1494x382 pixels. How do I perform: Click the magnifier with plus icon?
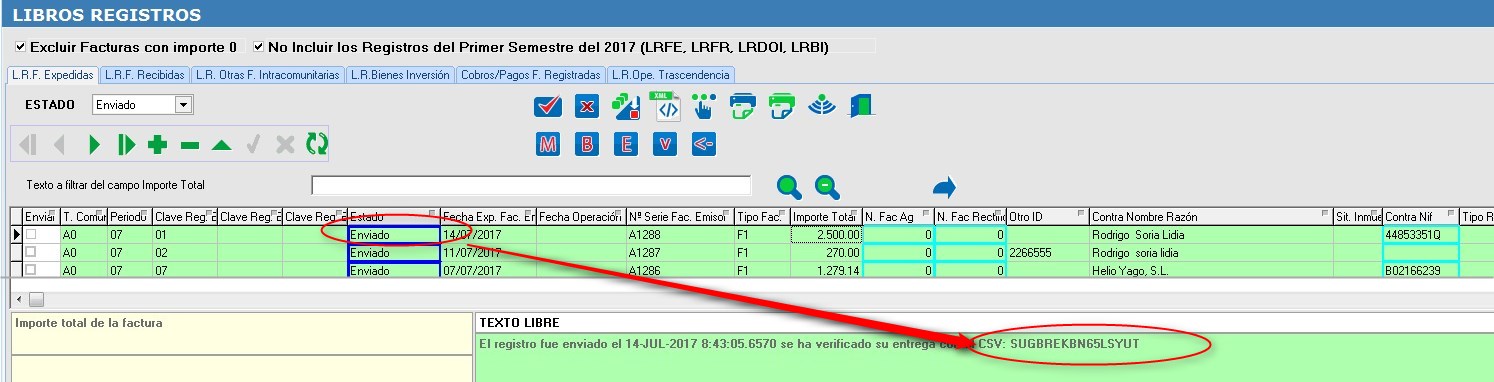[x=790, y=186]
